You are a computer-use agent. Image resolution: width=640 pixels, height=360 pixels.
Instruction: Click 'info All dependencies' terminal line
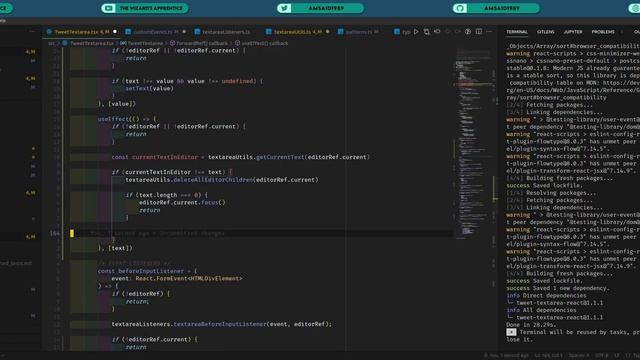click(540, 310)
